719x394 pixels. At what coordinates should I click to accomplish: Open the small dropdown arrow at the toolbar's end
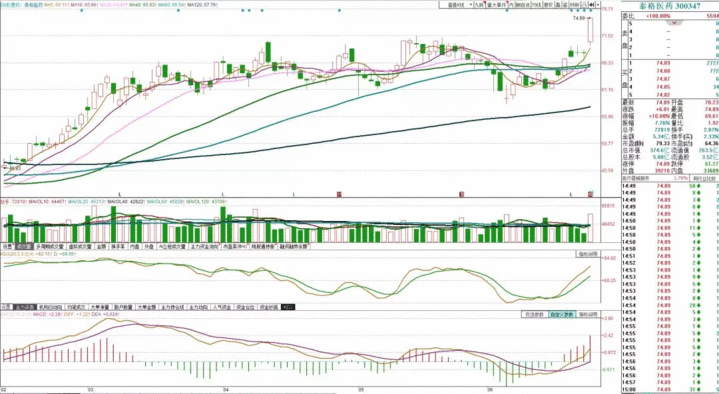[x=598, y=5]
